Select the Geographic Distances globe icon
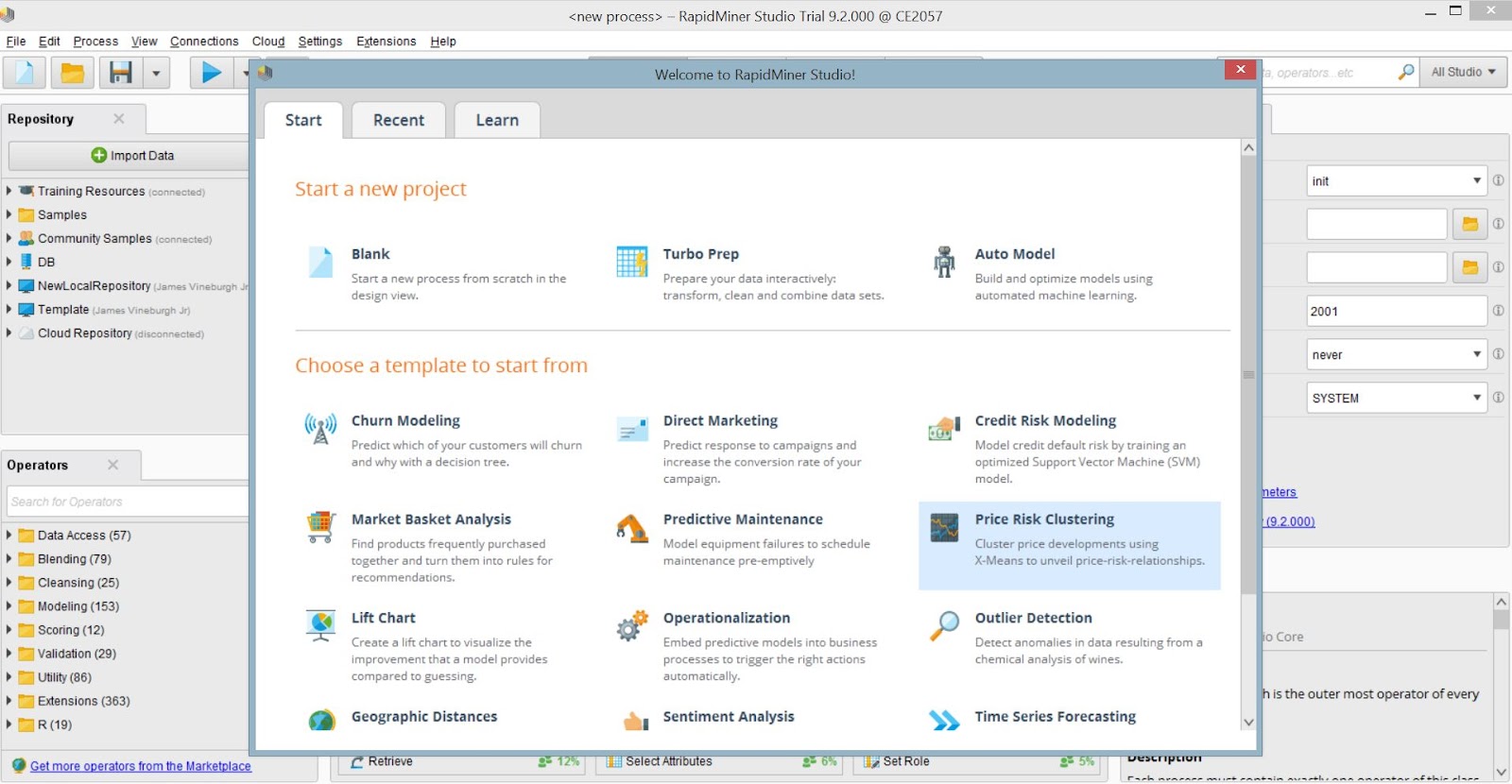The width and height of the screenshot is (1512, 784). tap(321, 721)
